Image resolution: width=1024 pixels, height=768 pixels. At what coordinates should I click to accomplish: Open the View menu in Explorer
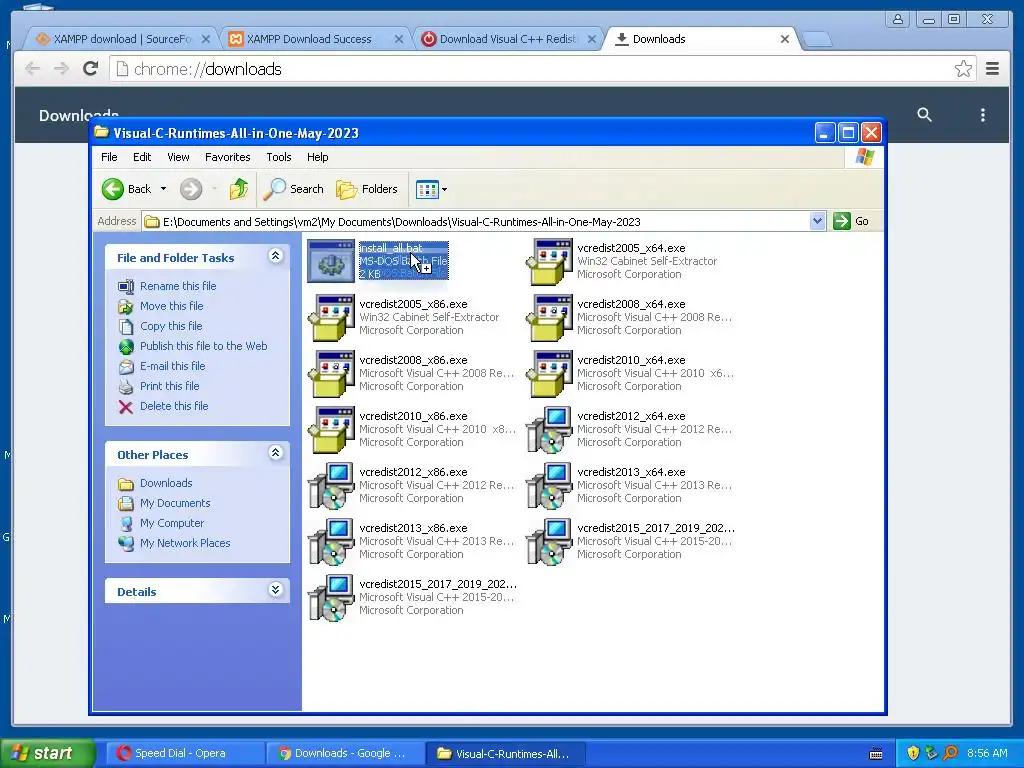[x=178, y=157]
